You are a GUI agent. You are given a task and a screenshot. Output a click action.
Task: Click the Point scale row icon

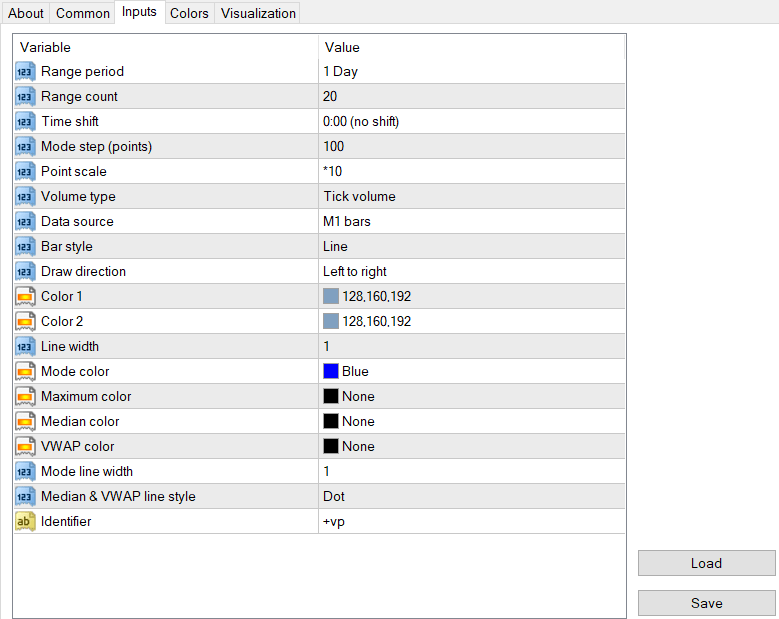coord(25,171)
